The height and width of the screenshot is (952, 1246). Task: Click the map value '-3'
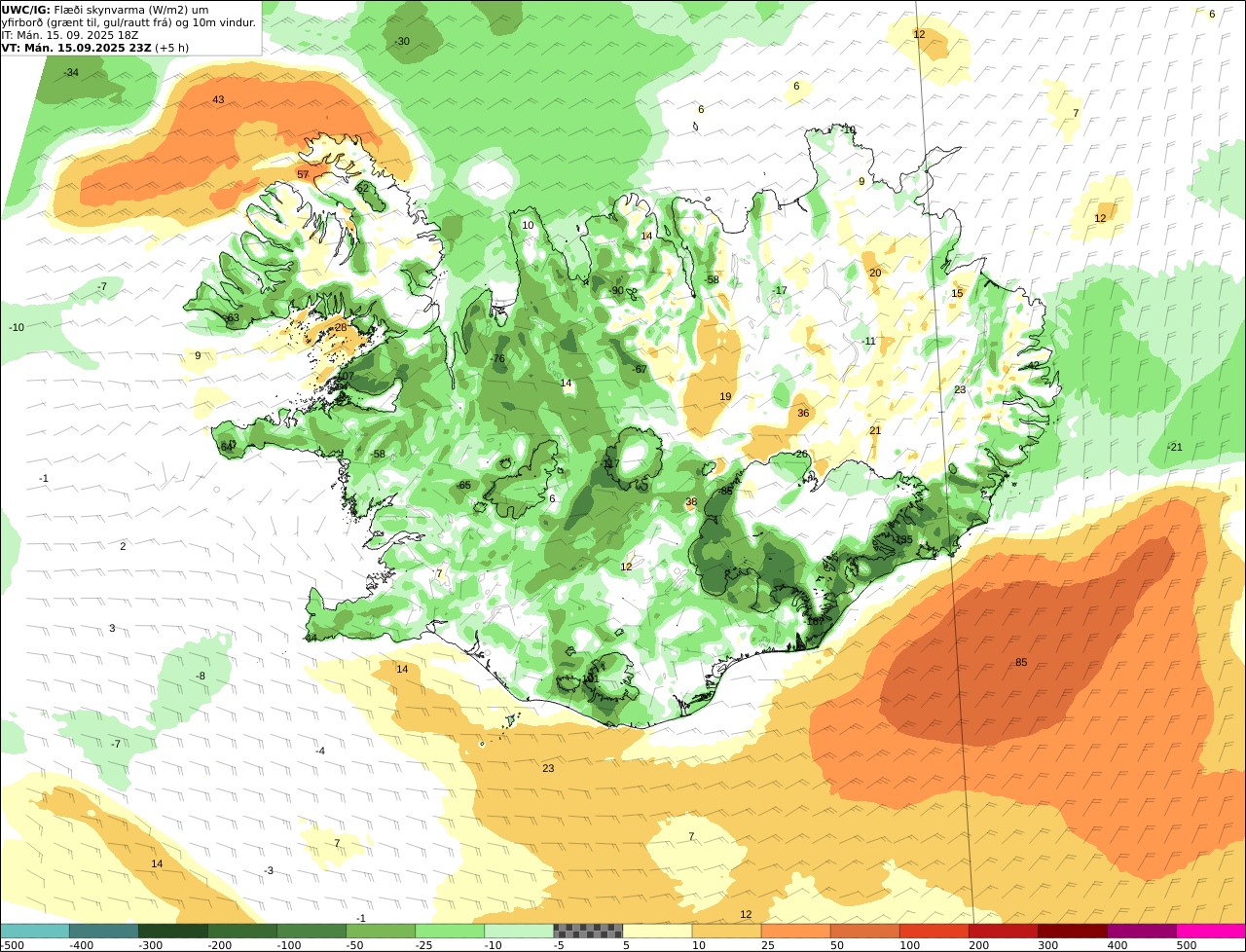(x=270, y=870)
